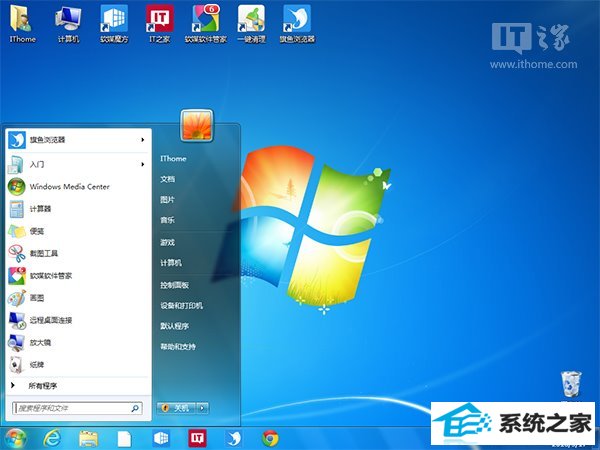
Task: Open Google Chrome from the taskbar
Action: [x=271, y=439]
